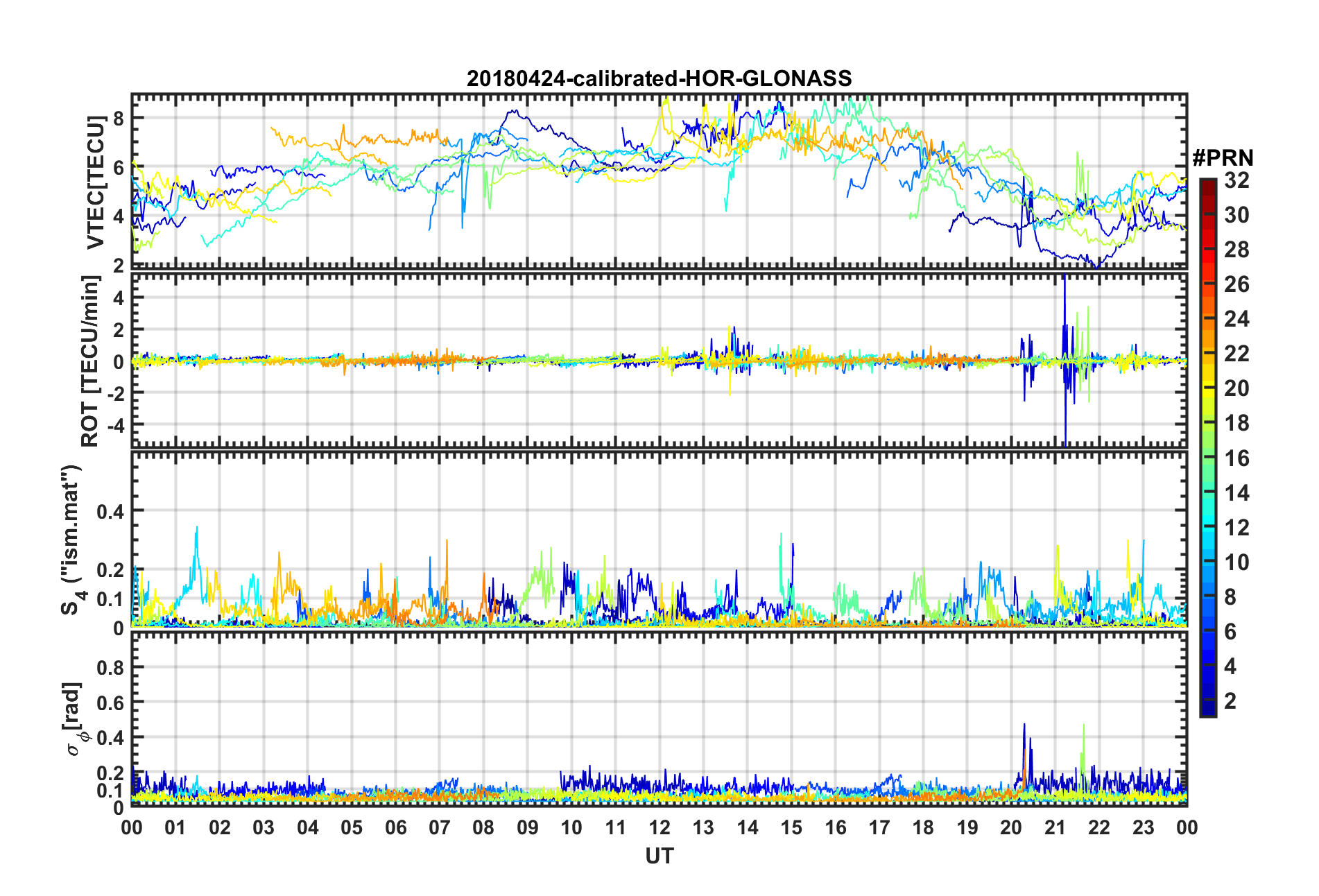The height and width of the screenshot is (896, 1319).
Task: Click VTEC axis tick label 6
Action: click(x=119, y=167)
